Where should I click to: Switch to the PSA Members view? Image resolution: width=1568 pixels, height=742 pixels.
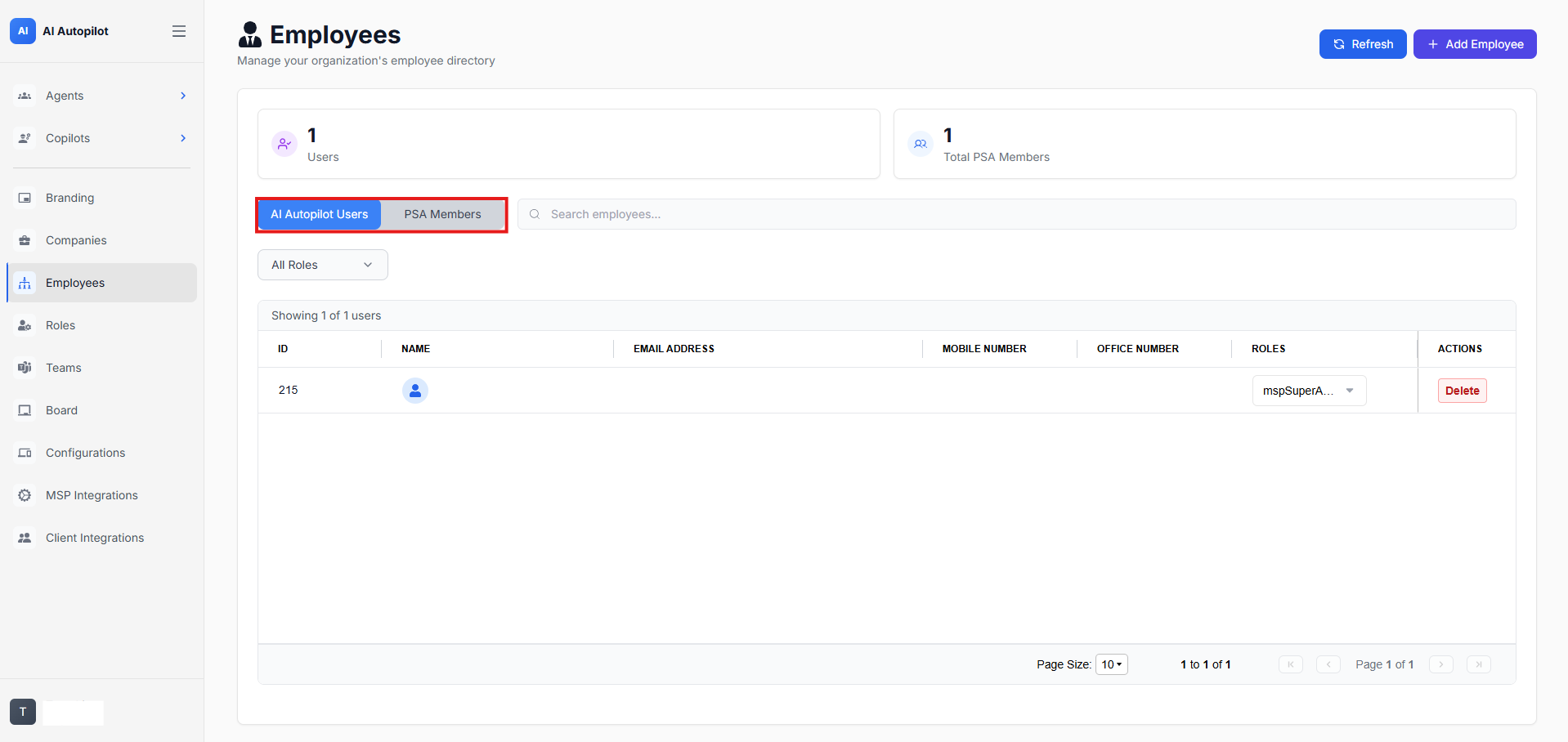point(442,214)
